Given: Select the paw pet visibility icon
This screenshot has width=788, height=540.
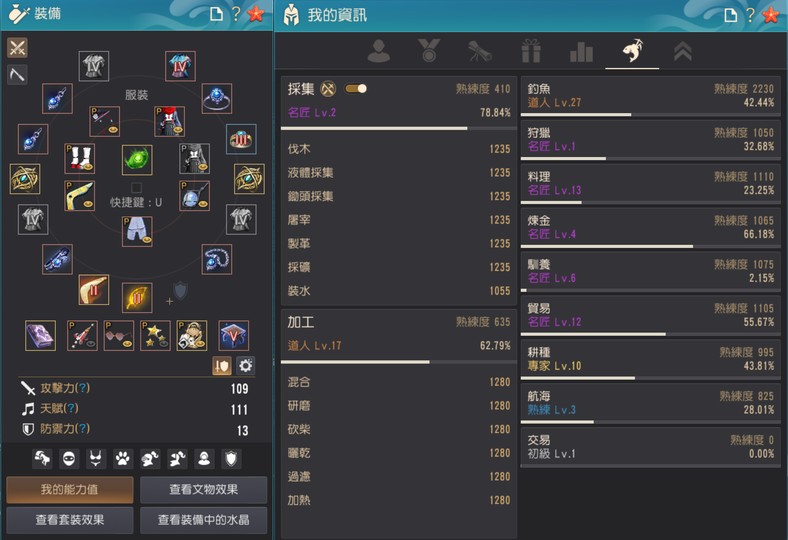Looking at the screenshot, I should 123,459.
